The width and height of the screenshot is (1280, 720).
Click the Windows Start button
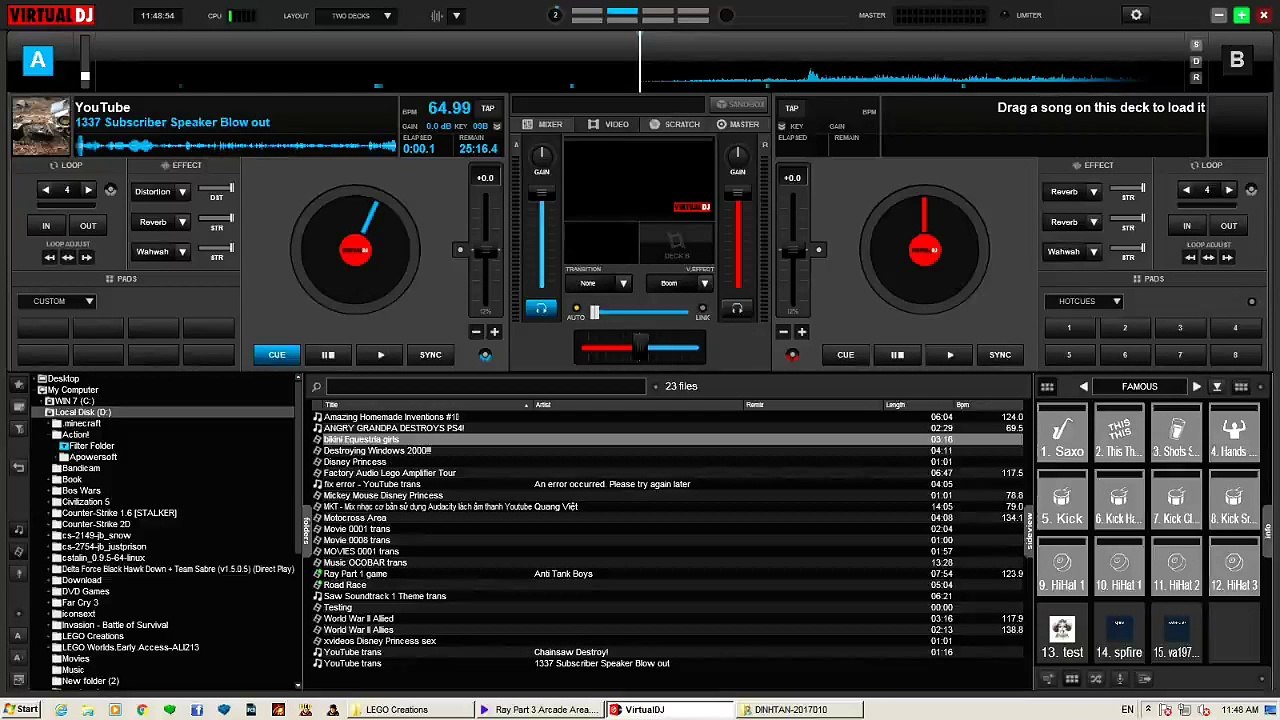(20, 709)
